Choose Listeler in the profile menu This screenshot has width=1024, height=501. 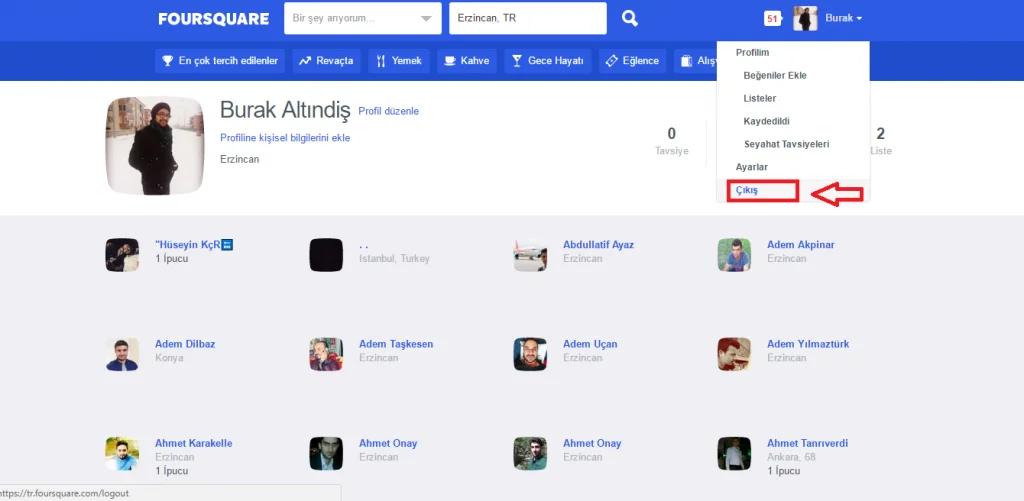[x=760, y=98]
